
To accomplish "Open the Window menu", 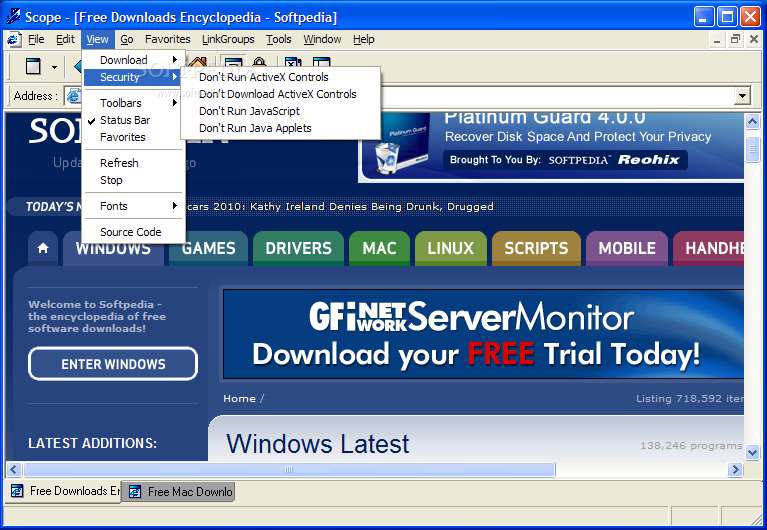I will [x=322, y=39].
